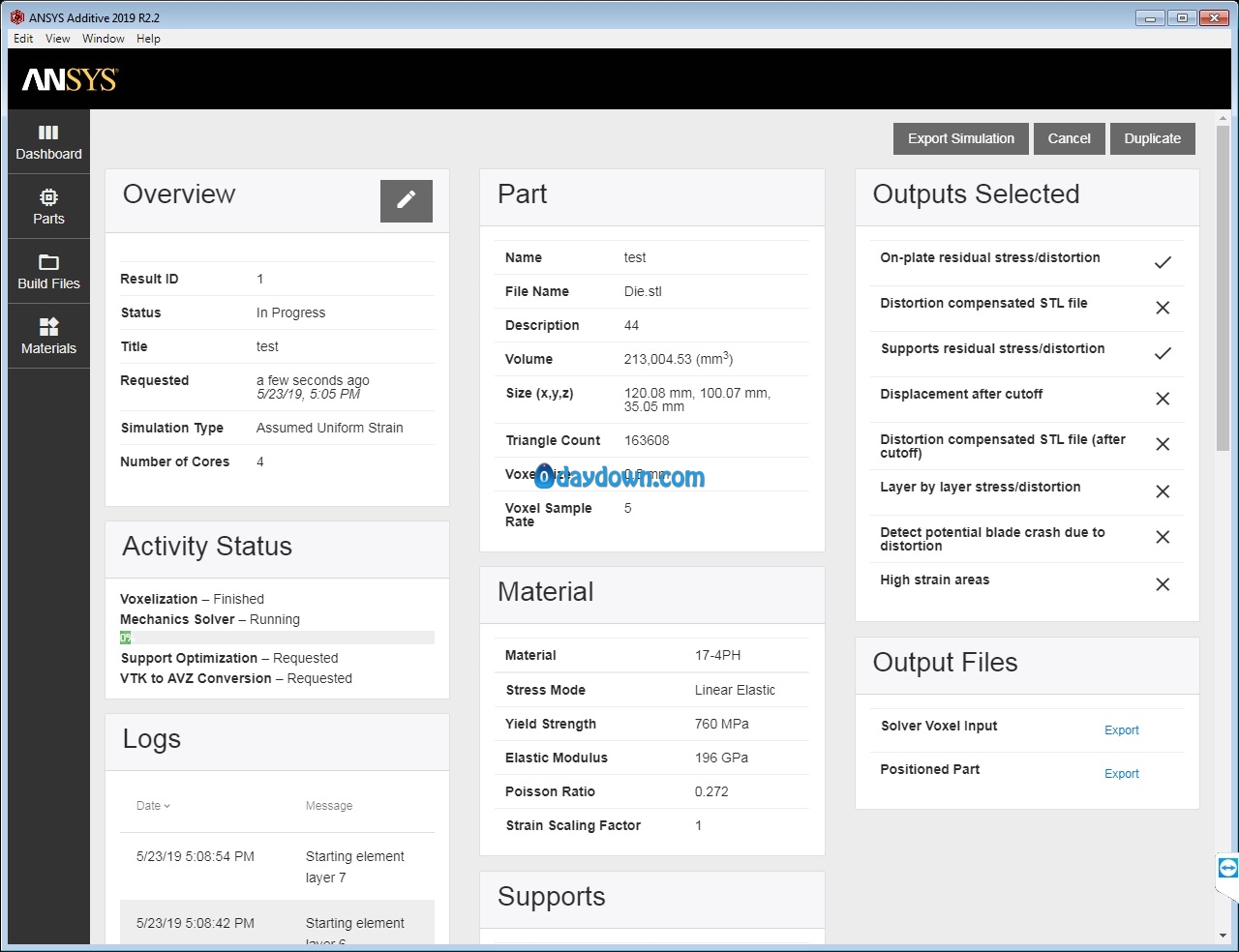This screenshot has height=952, width=1239.
Task: Click the ANSYS Additive title bar icon
Action: 17,17
